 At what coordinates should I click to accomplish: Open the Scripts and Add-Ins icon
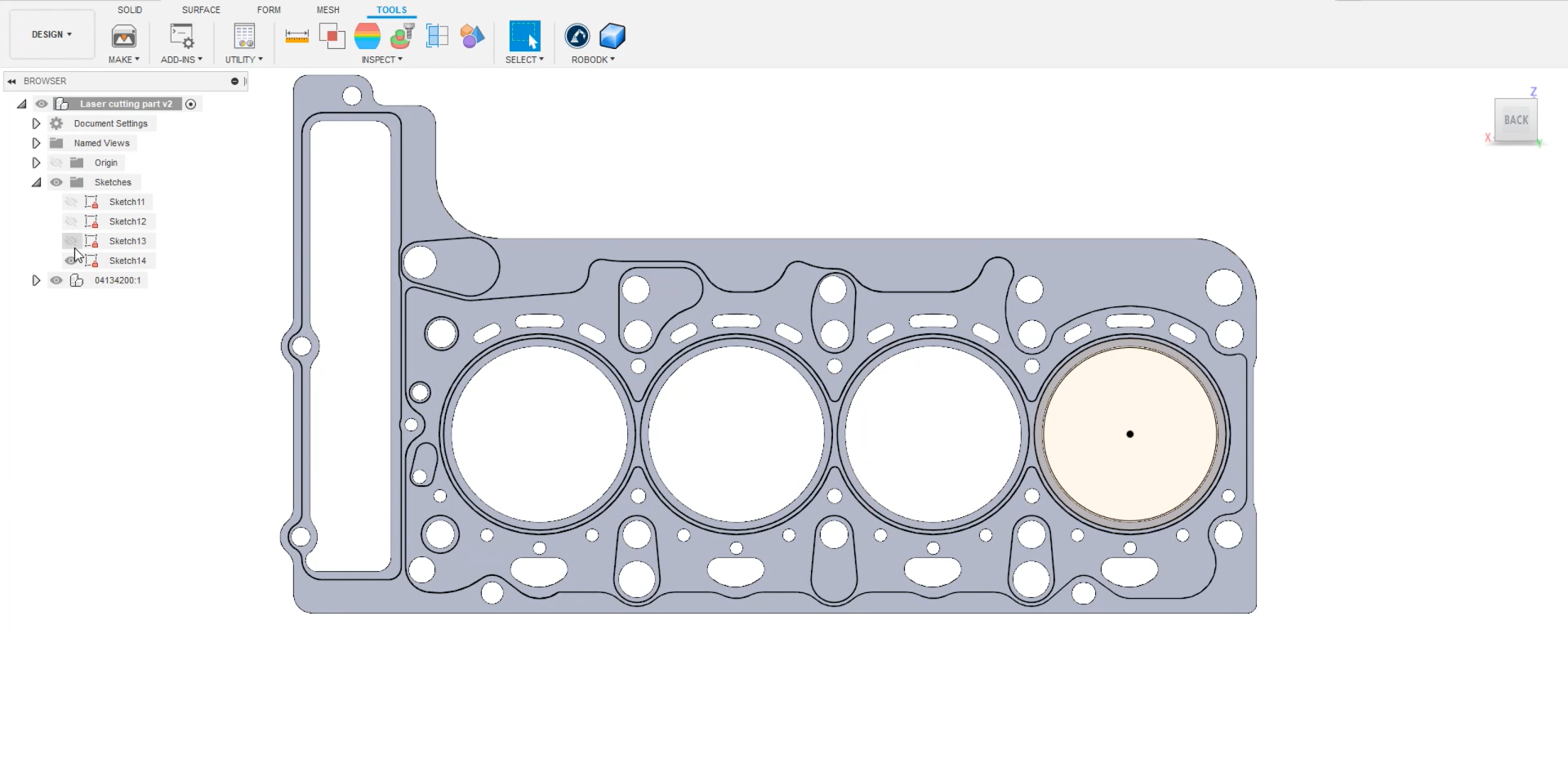180,36
